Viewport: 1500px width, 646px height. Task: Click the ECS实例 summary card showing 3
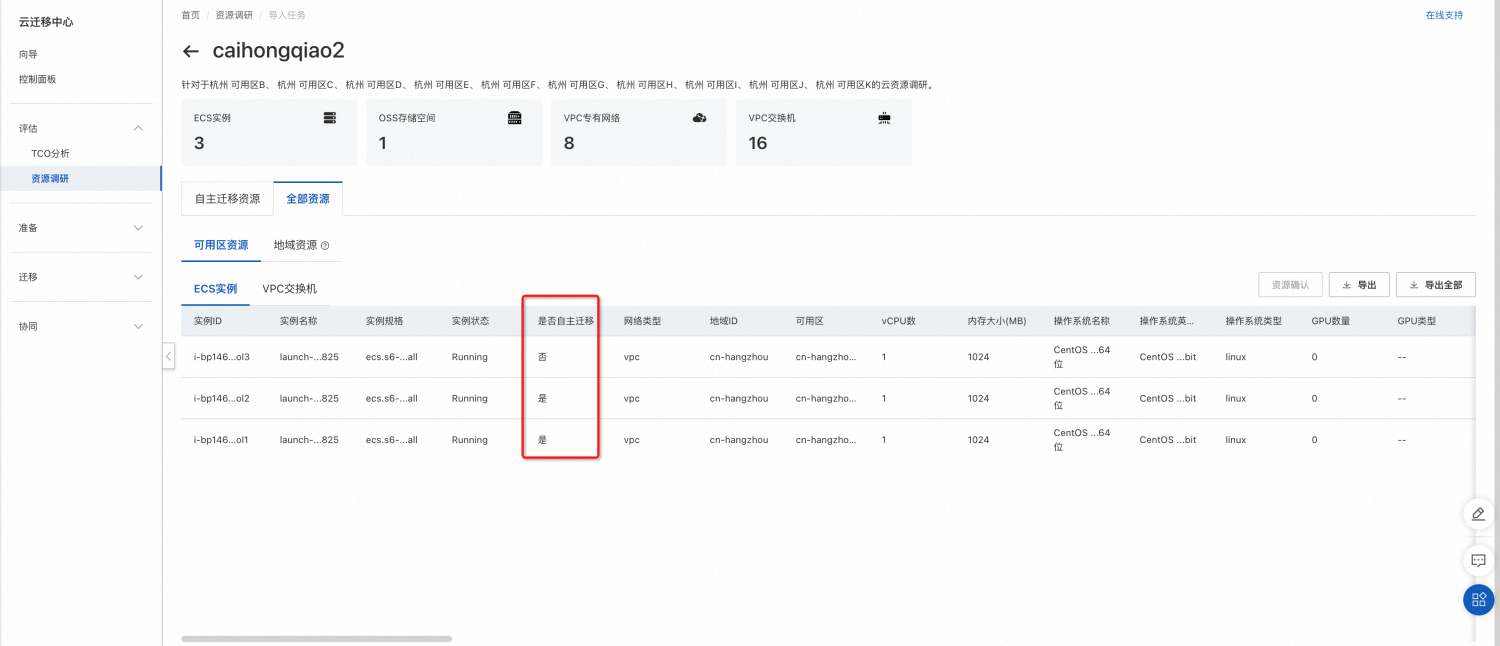[269, 132]
